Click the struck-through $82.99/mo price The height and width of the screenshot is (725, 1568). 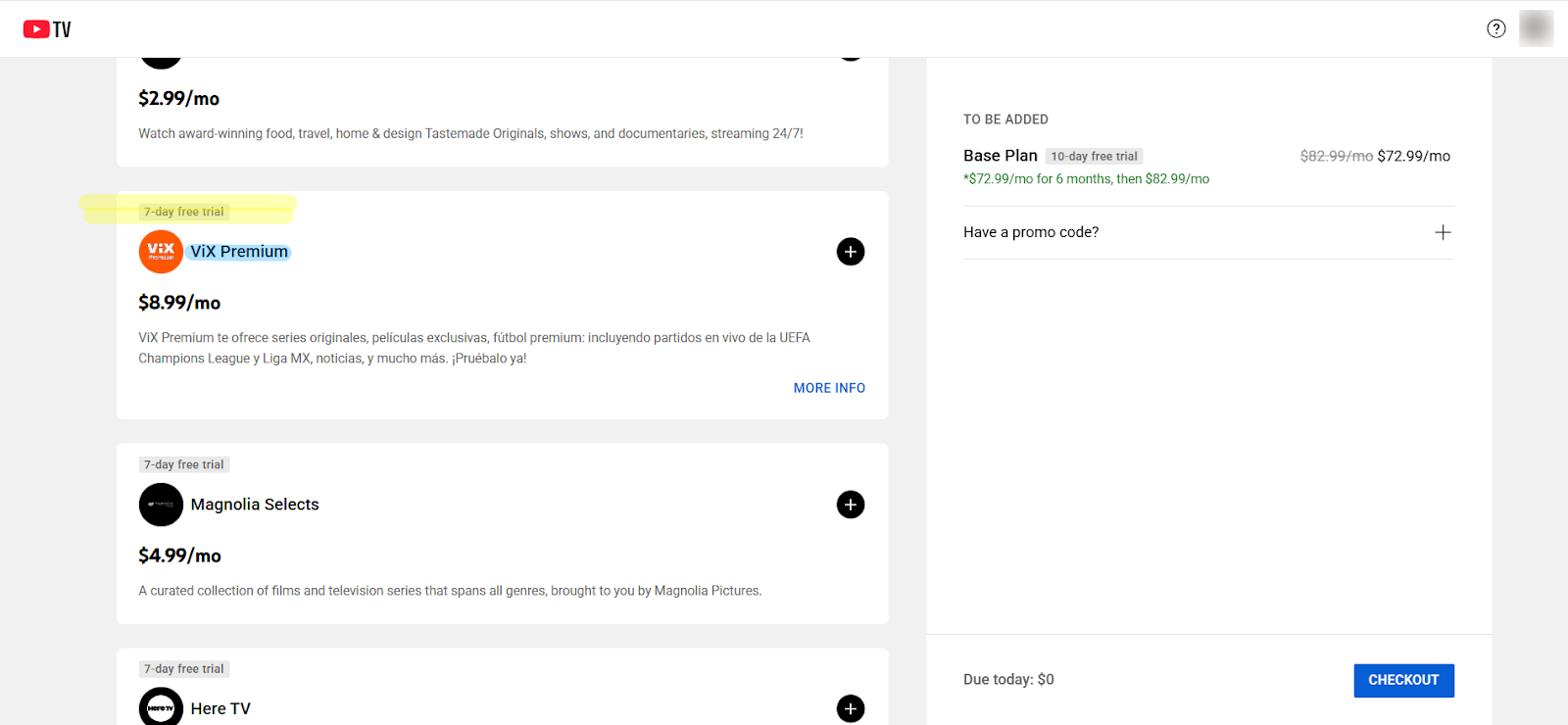tap(1336, 156)
